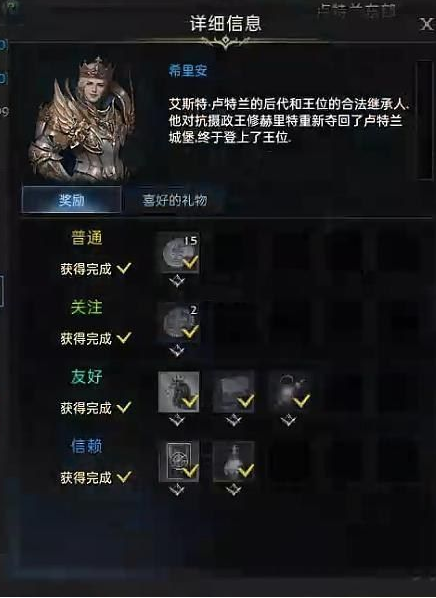Image resolution: width=436 pixels, height=598 pixels.
Task: Click the 希里安 name link
Action: pos(188,71)
